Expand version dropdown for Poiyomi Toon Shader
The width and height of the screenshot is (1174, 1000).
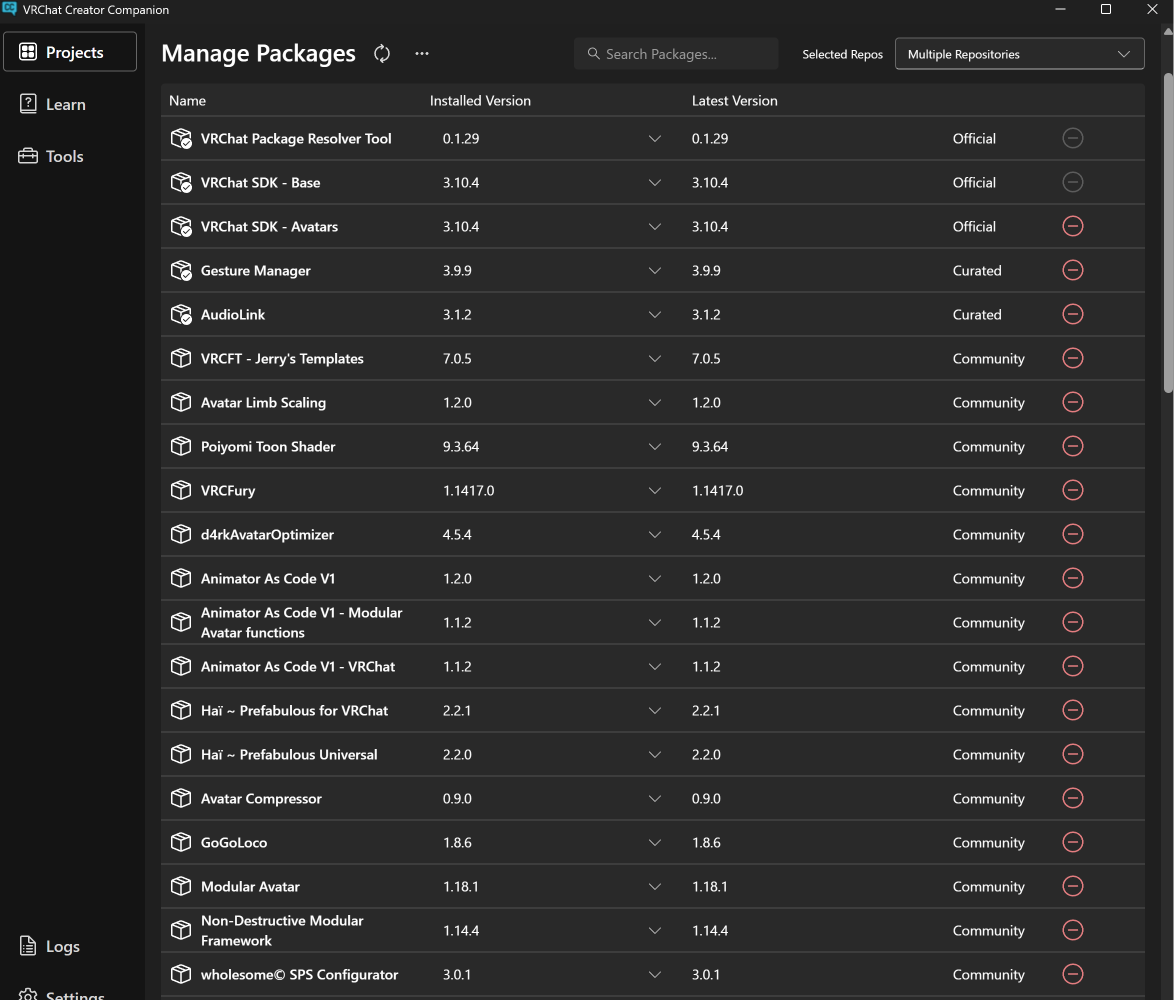tap(655, 447)
